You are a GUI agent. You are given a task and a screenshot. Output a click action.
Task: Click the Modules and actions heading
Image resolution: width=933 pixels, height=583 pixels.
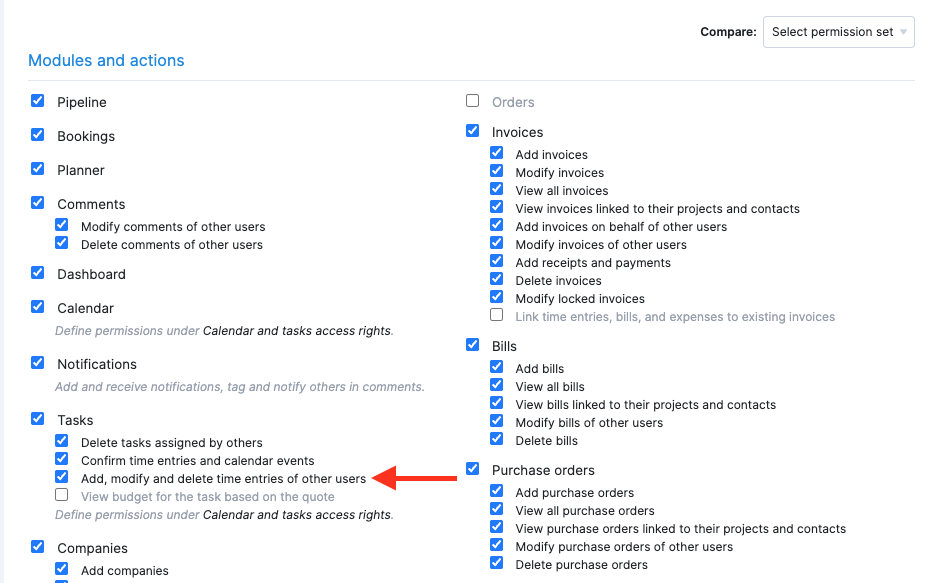coord(106,61)
